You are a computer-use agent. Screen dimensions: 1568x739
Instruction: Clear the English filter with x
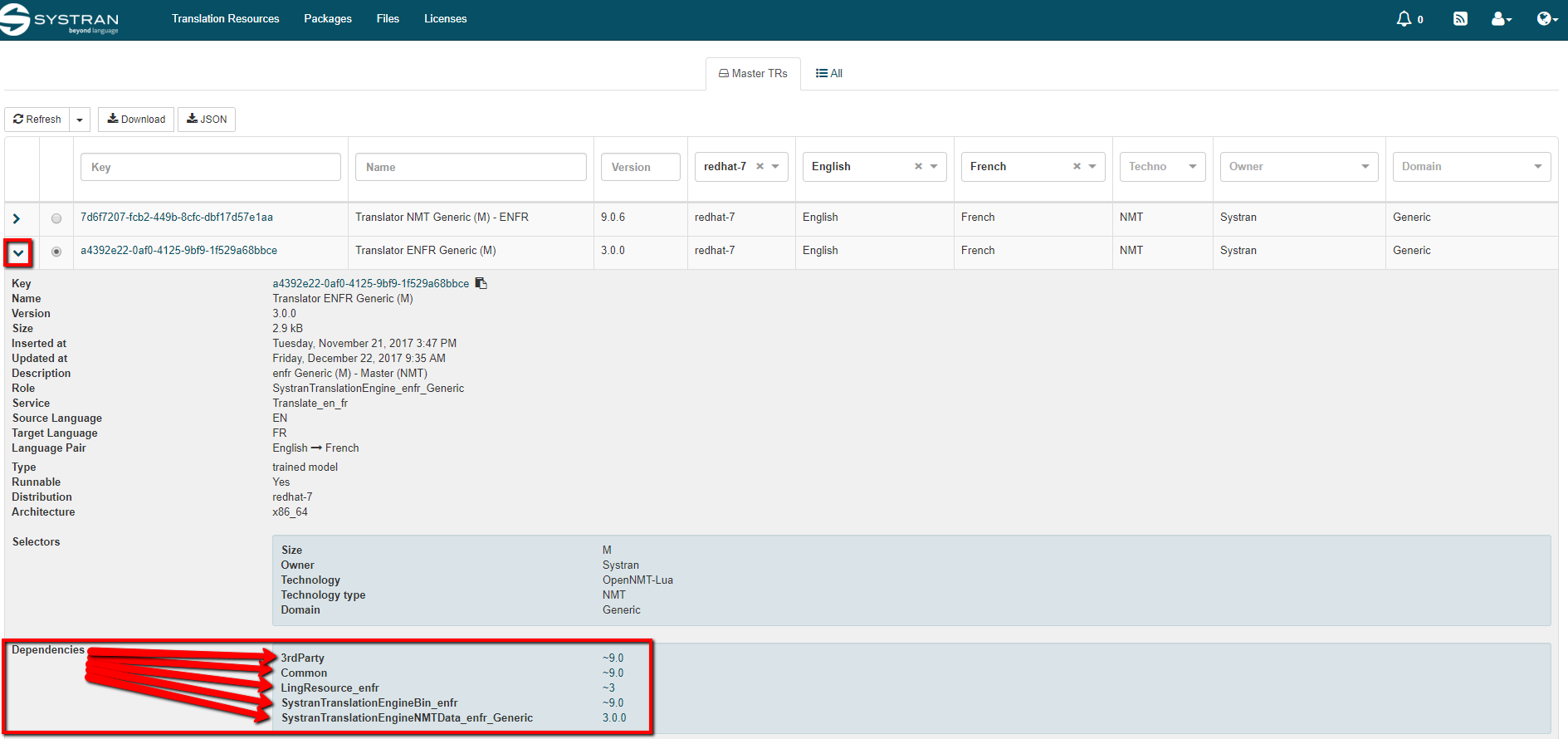point(918,166)
